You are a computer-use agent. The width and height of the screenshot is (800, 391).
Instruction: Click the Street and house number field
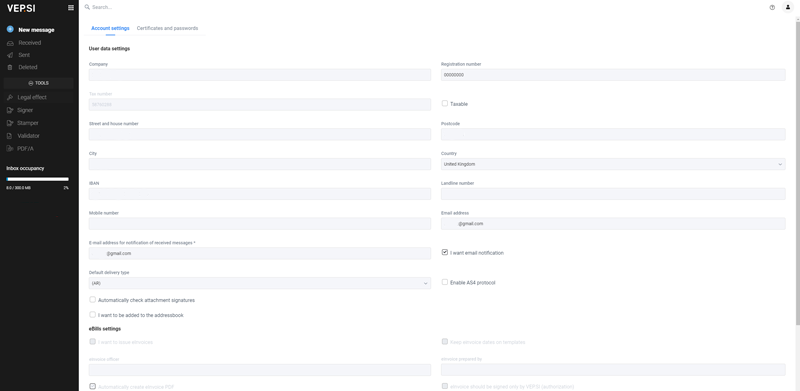[x=260, y=134]
